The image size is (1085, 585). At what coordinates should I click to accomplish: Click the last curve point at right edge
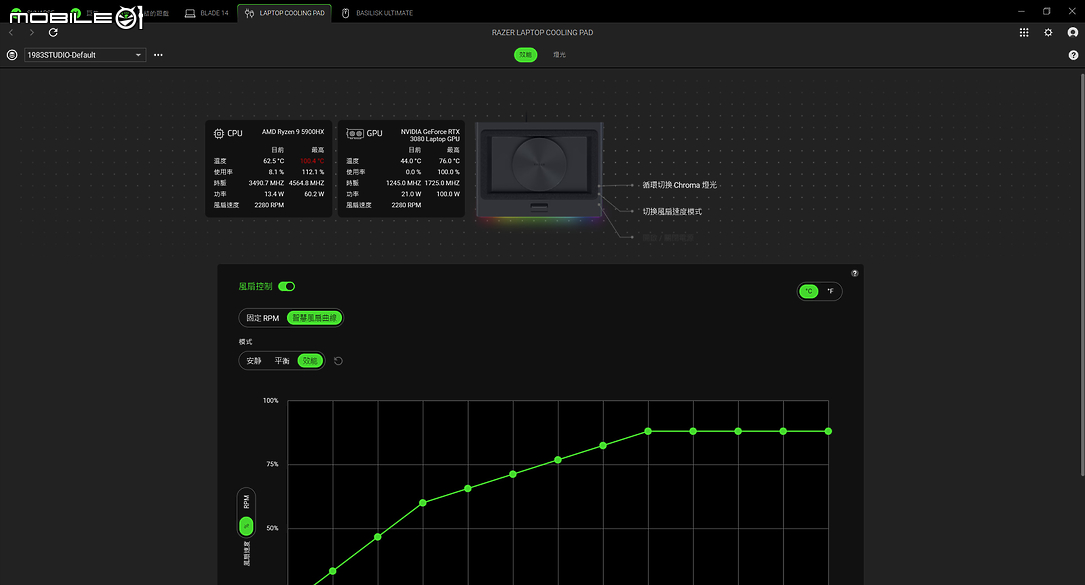(828, 431)
